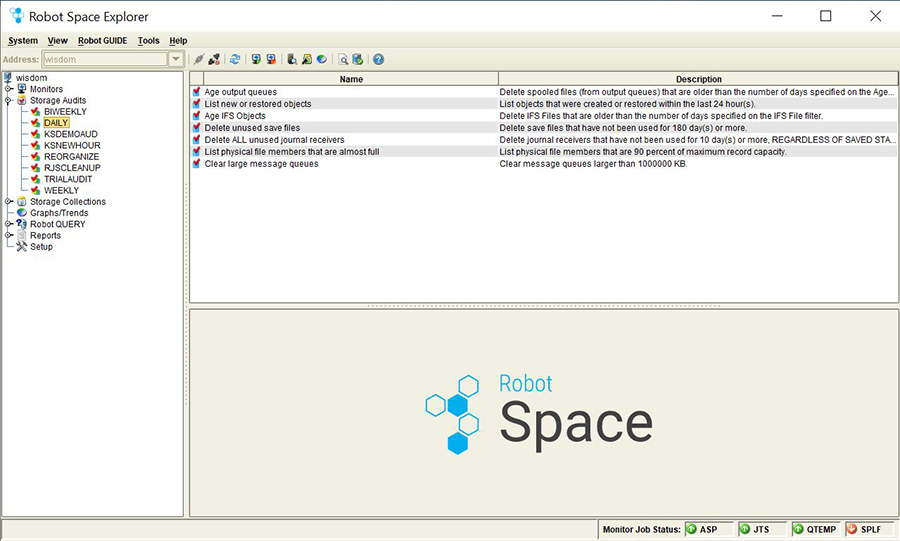Viewport: 900px width, 541px height.
Task: Click the server with magnifier toolbar icon
Action: 292,59
